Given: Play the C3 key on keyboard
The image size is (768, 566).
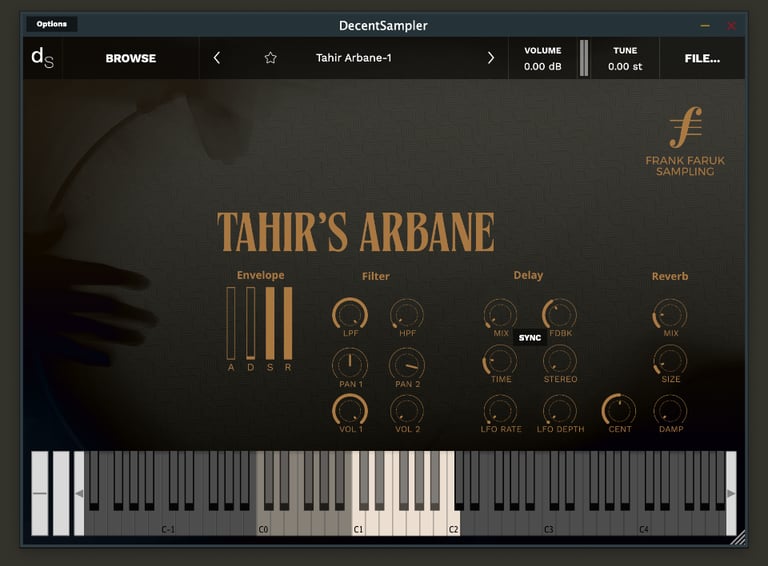Looking at the screenshot, I should coord(549,524).
